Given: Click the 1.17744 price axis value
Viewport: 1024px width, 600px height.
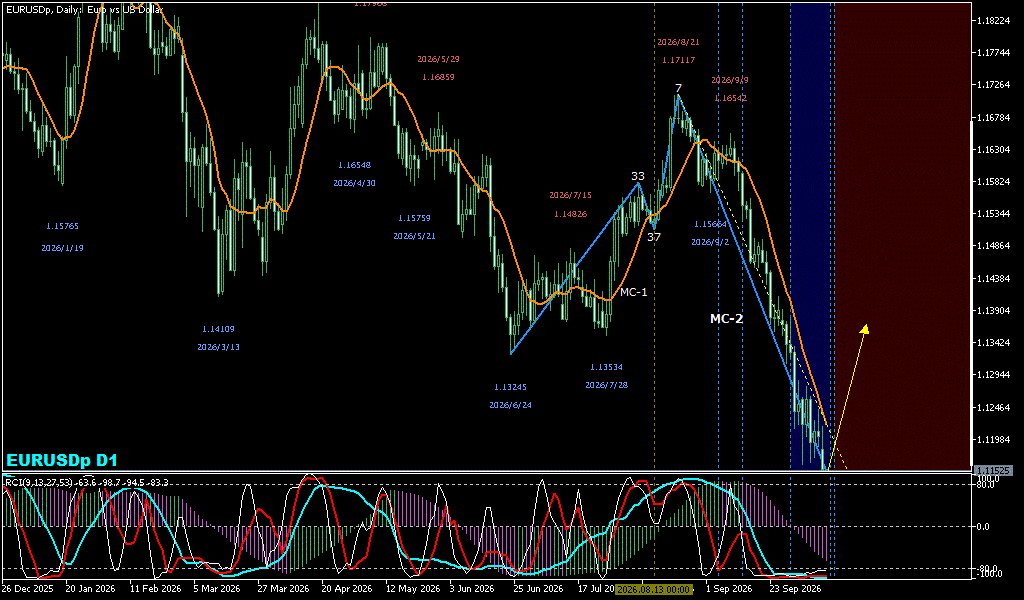Looking at the screenshot, I should (992, 53).
